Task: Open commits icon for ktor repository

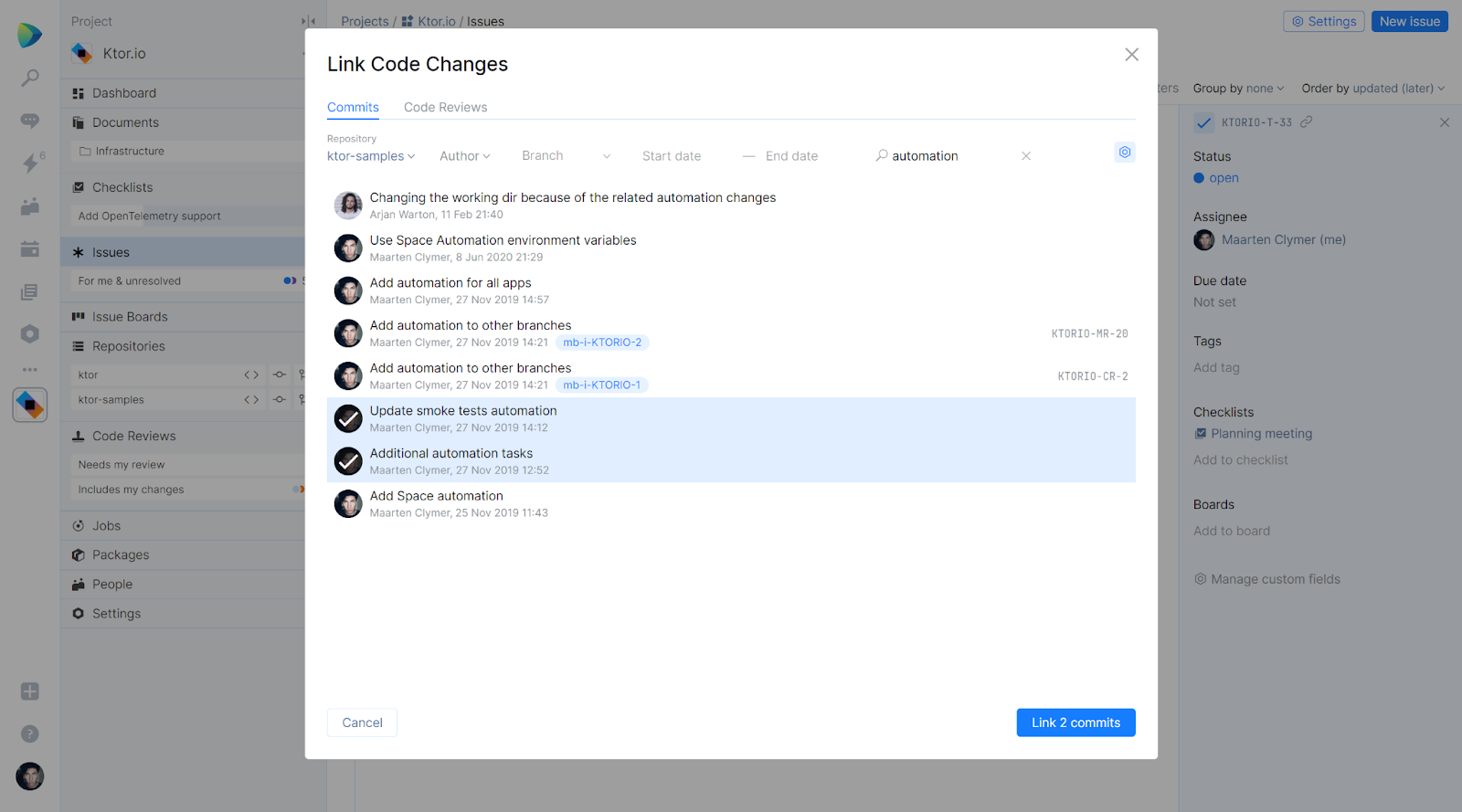Action: click(x=280, y=374)
